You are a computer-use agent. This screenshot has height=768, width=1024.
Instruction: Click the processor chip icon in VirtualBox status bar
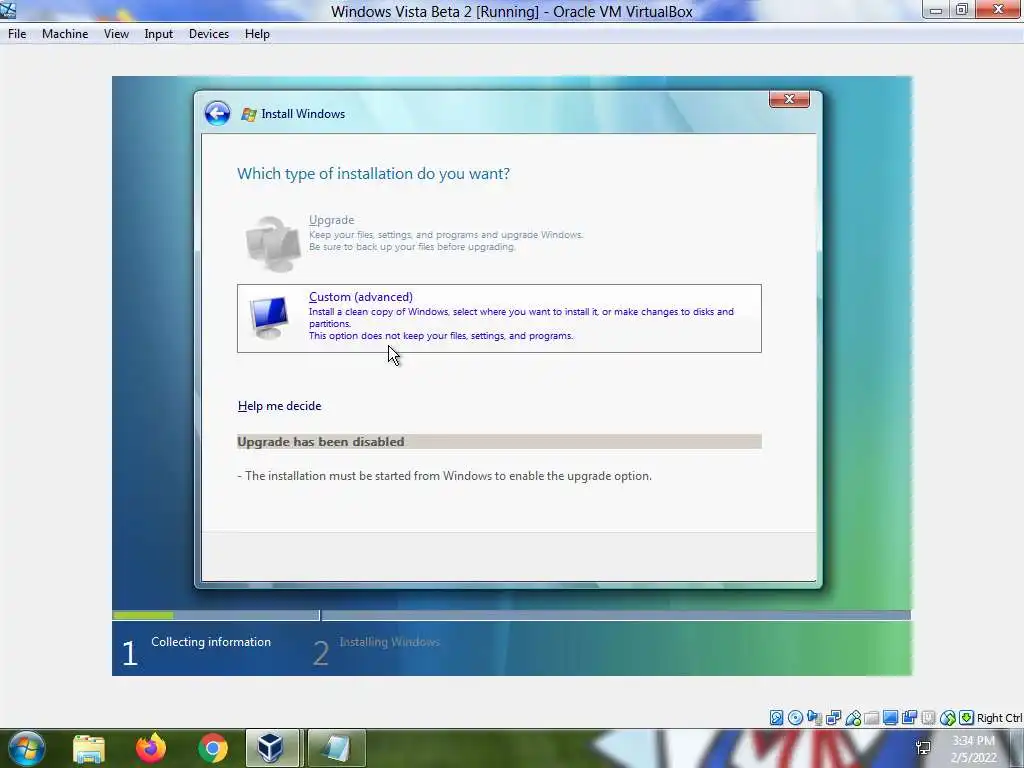928,718
